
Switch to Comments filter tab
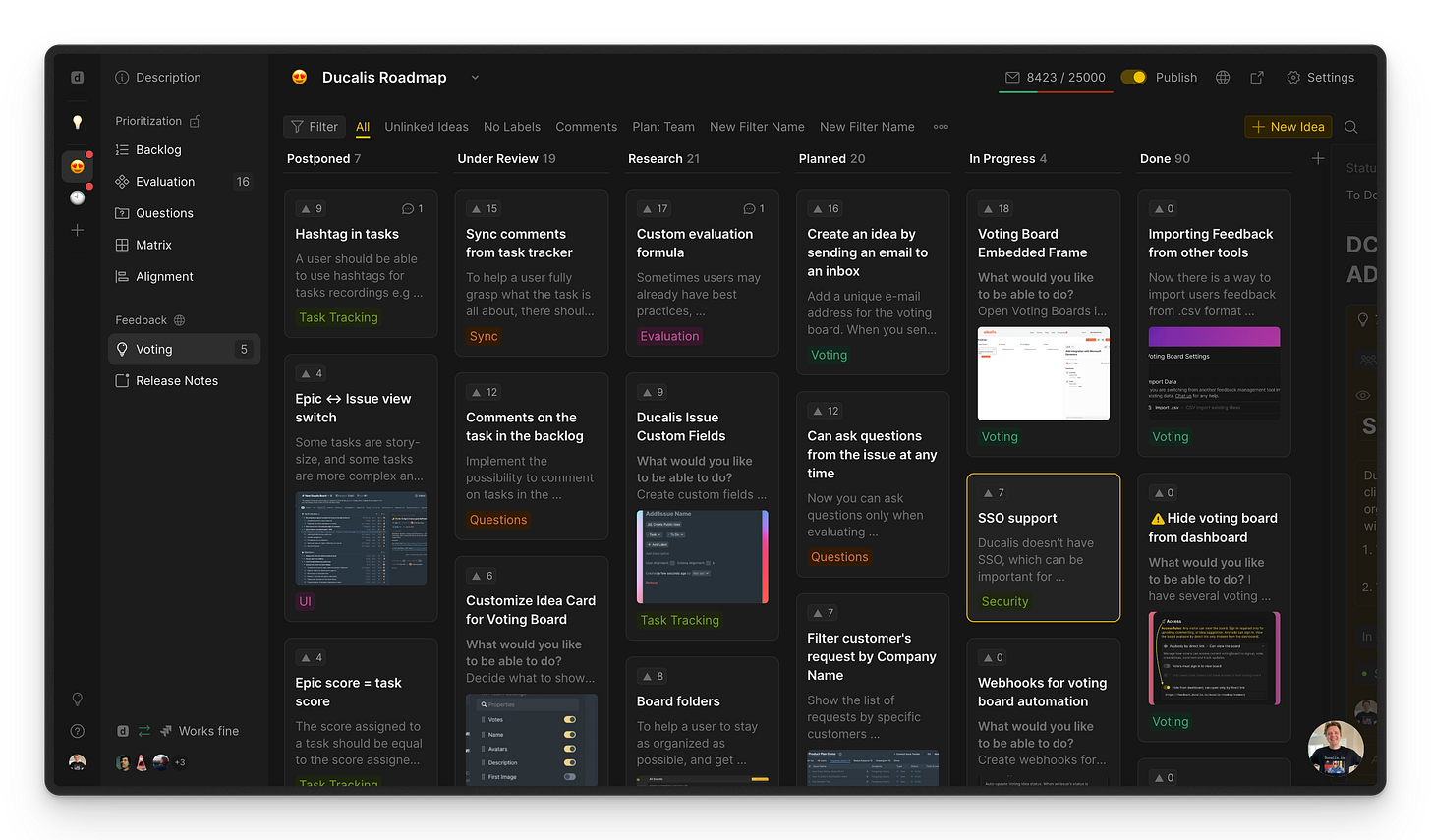[x=587, y=127]
